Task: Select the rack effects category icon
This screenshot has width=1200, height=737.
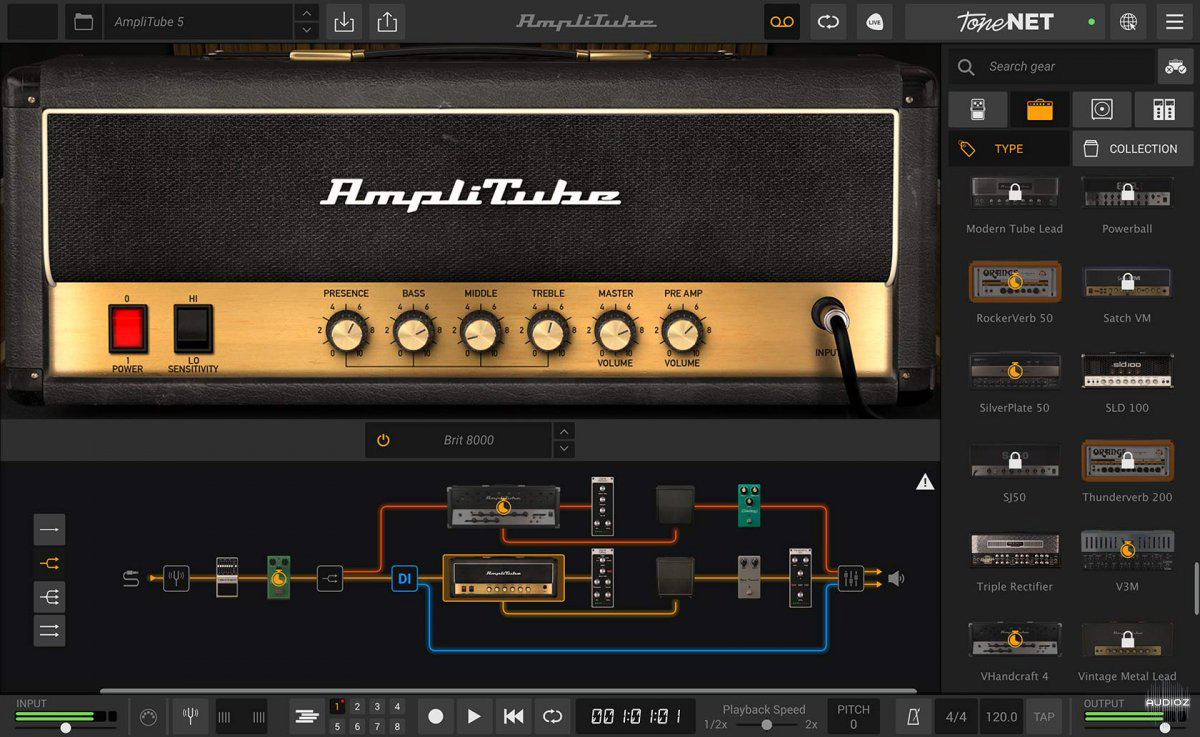Action: pyautogui.click(x=1164, y=109)
